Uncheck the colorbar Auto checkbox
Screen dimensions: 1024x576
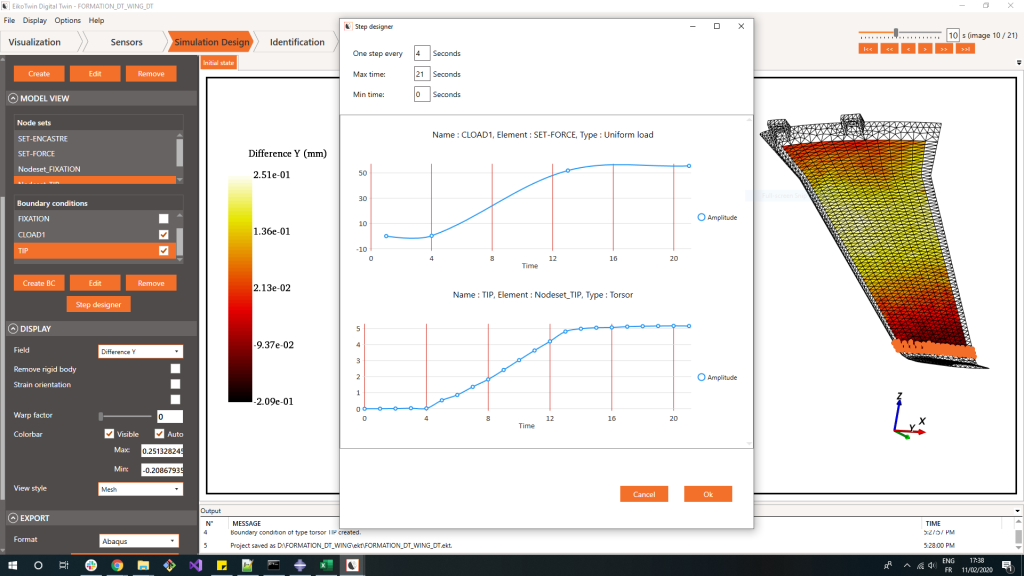[159, 434]
